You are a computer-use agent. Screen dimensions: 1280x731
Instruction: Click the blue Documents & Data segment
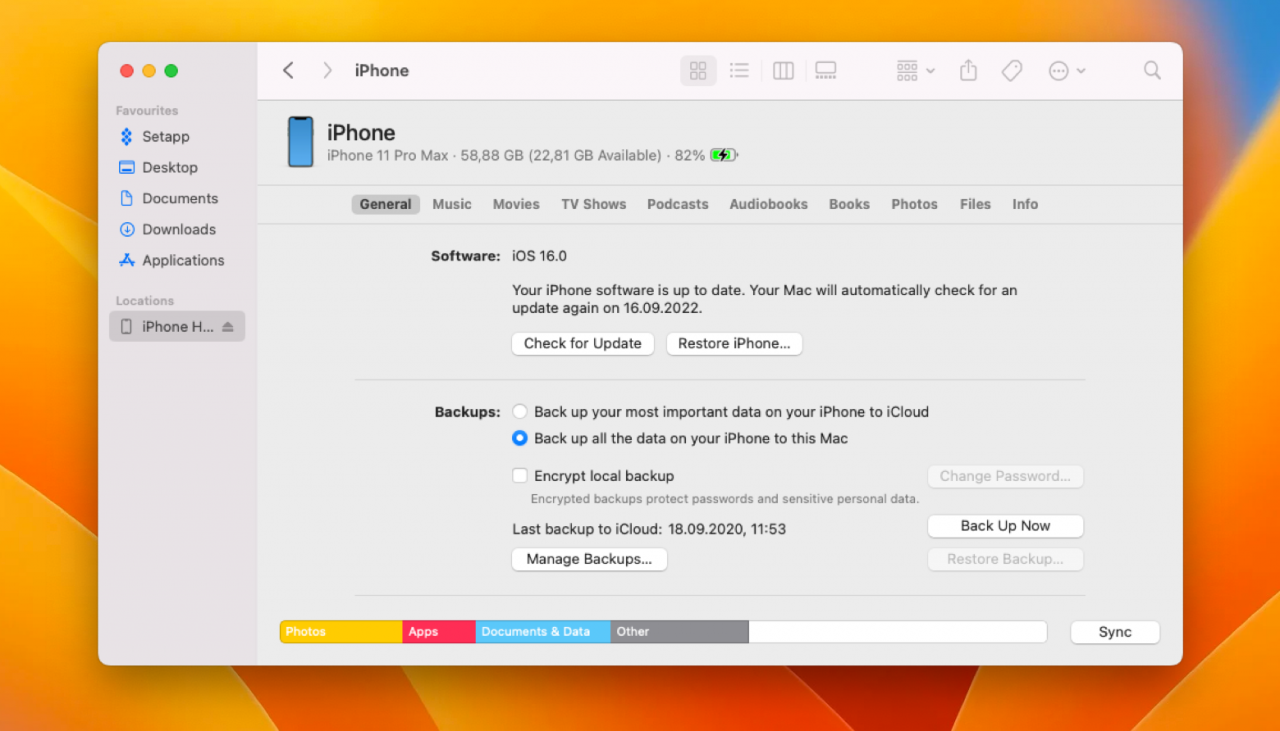543,632
